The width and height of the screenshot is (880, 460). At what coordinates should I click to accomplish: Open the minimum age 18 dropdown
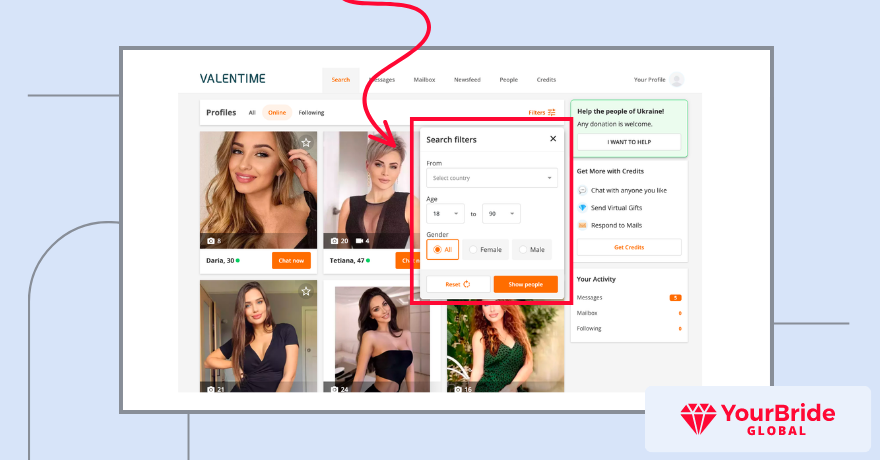tap(446, 214)
